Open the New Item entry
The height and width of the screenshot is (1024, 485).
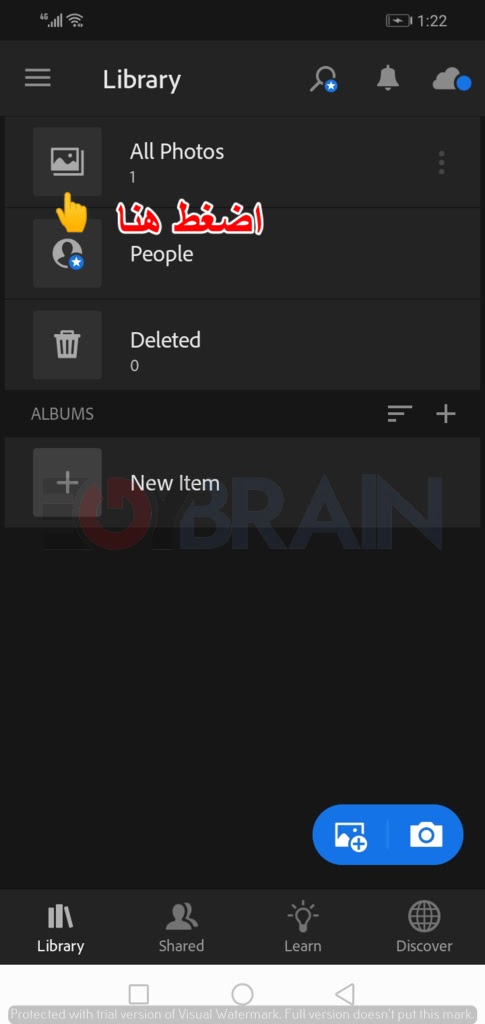click(242, 483)
